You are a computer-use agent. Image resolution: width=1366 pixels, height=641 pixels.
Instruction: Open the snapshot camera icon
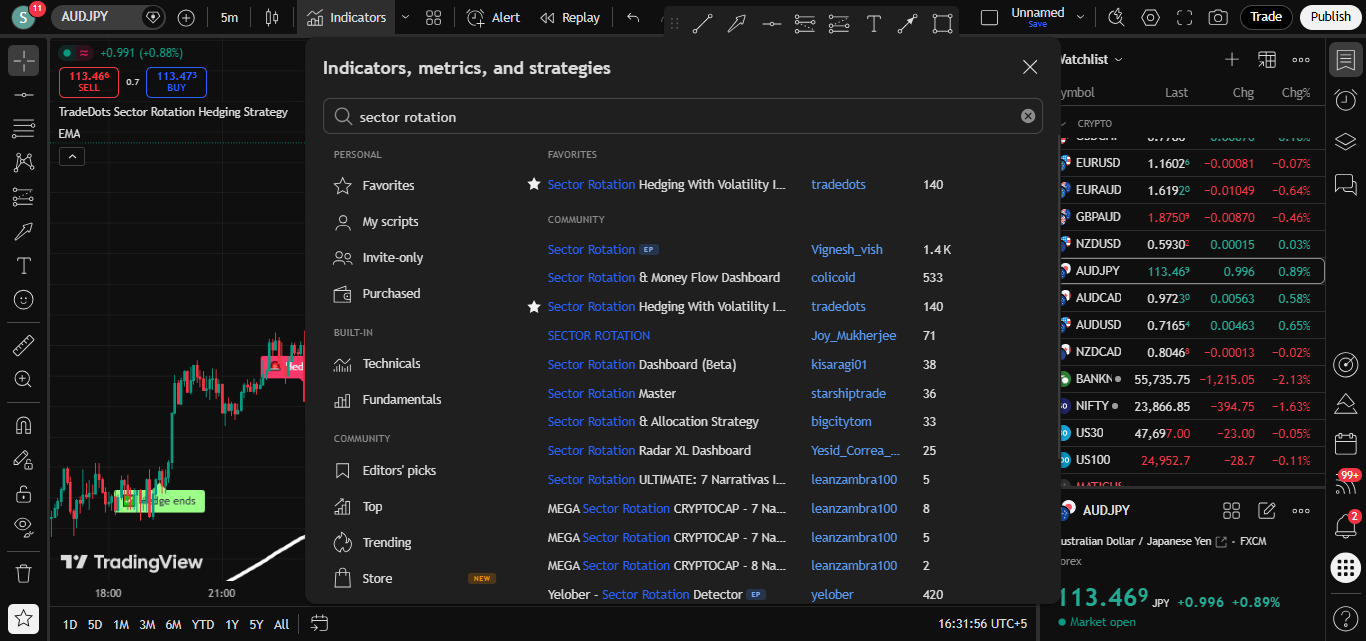[1217, 17]
